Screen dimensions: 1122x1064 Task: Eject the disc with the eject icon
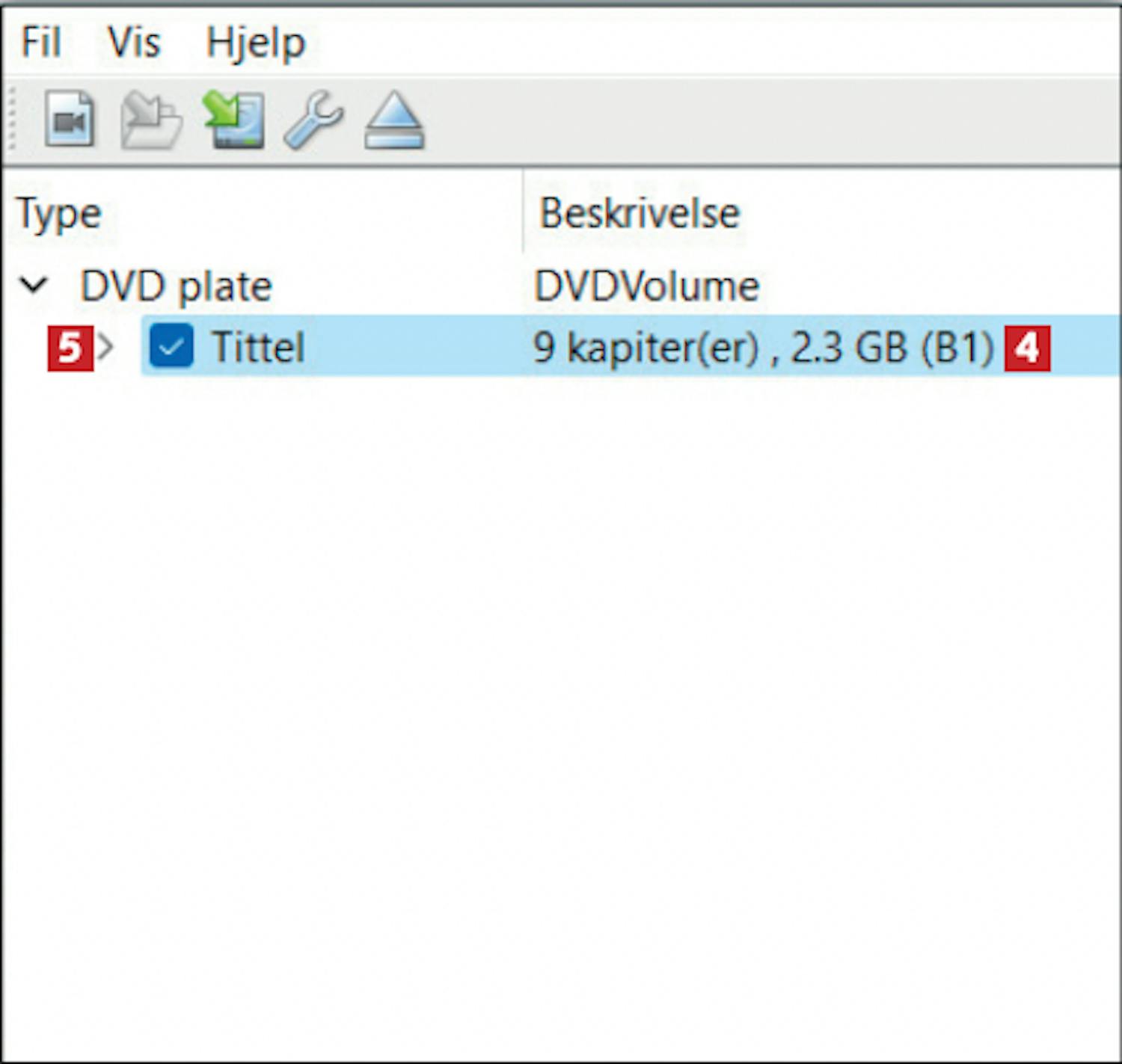394,119
